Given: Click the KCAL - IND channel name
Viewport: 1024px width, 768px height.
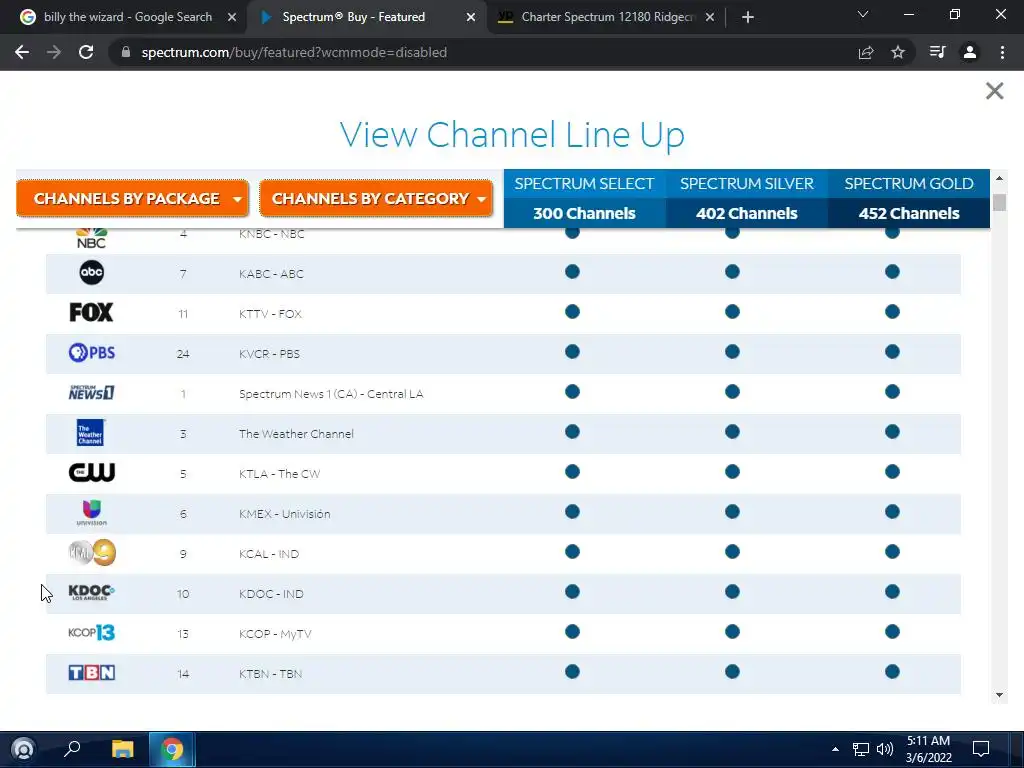Looking at the screenshot, I should pyautogui.click(x=269, y=554).
